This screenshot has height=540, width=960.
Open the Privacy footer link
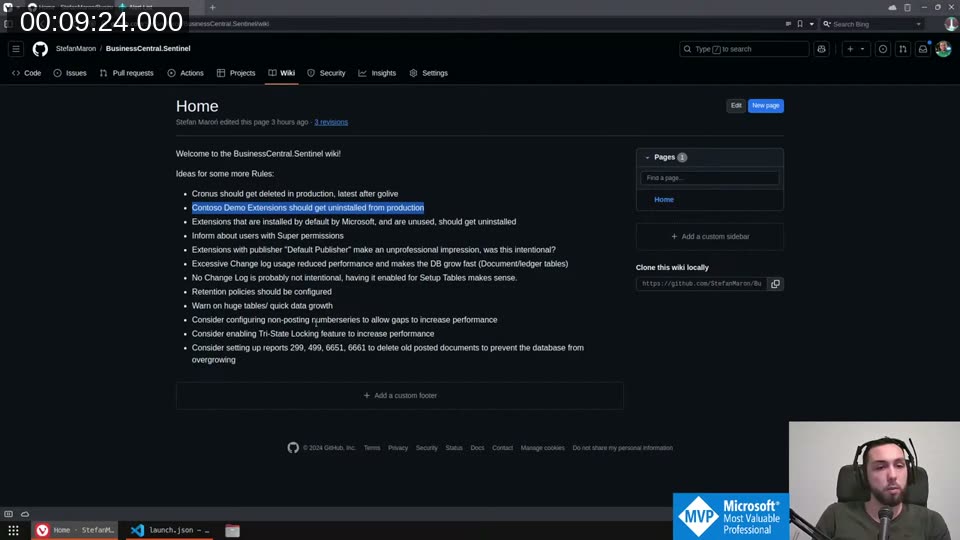[x=398, y=448]
